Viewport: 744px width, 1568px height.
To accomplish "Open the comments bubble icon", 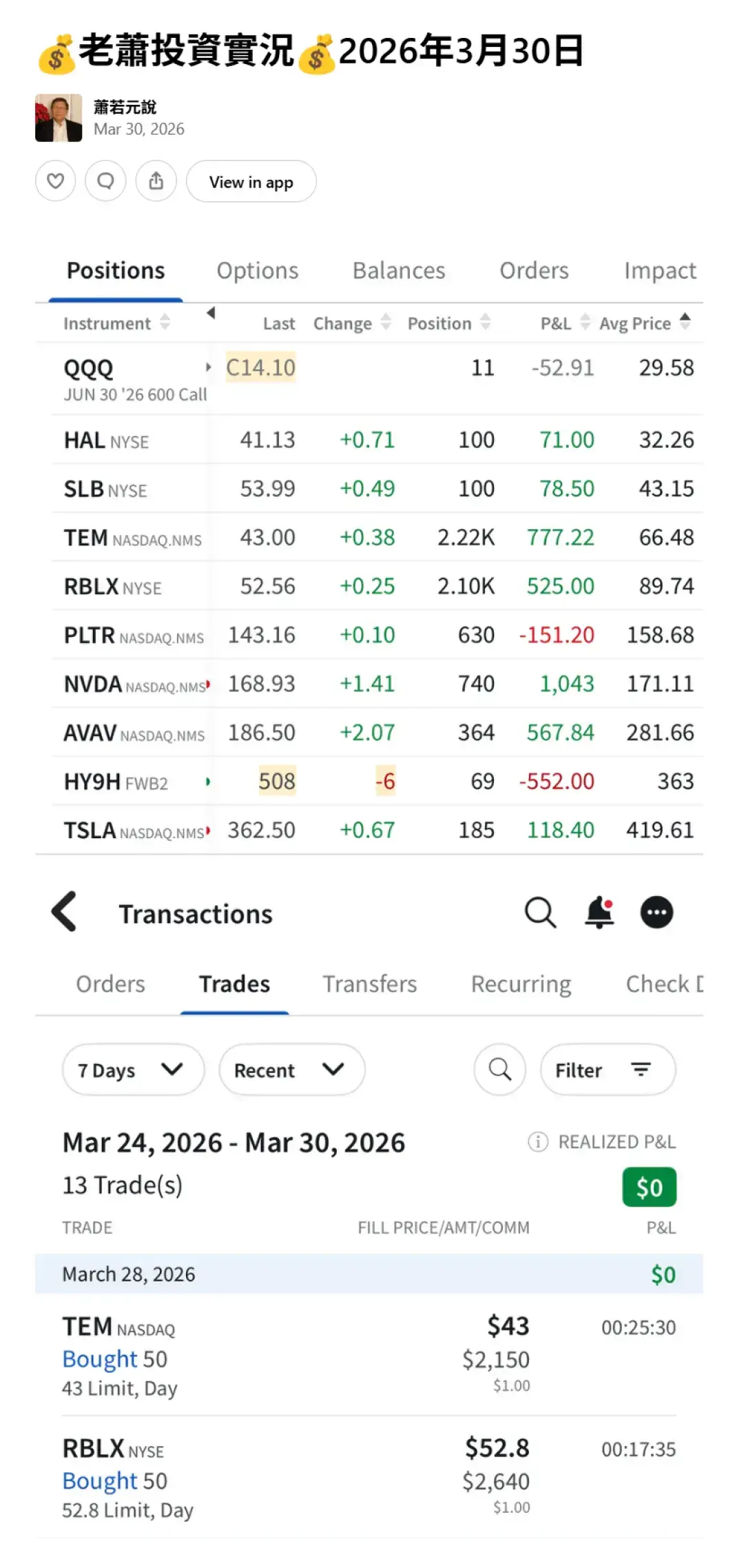I will pos(105,181).
